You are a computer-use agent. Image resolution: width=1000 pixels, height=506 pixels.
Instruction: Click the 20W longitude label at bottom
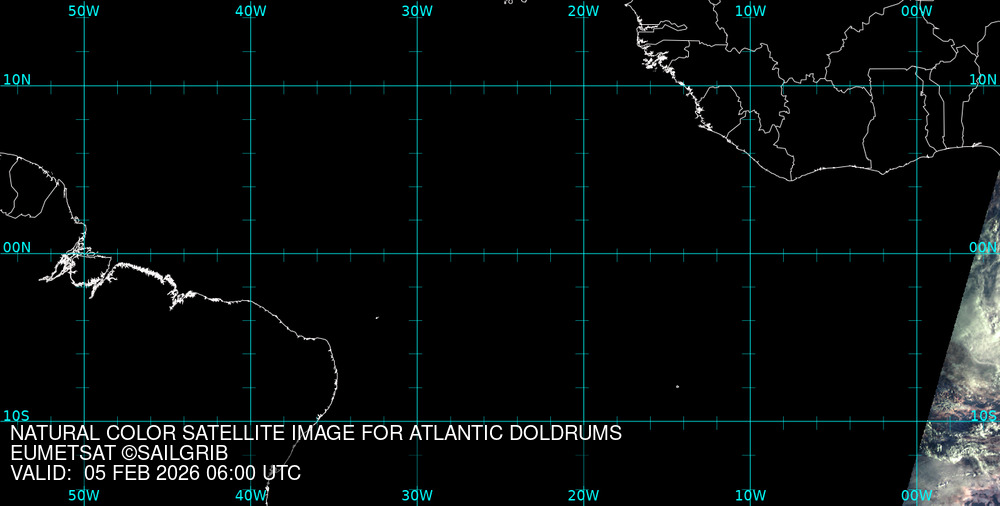583,495
